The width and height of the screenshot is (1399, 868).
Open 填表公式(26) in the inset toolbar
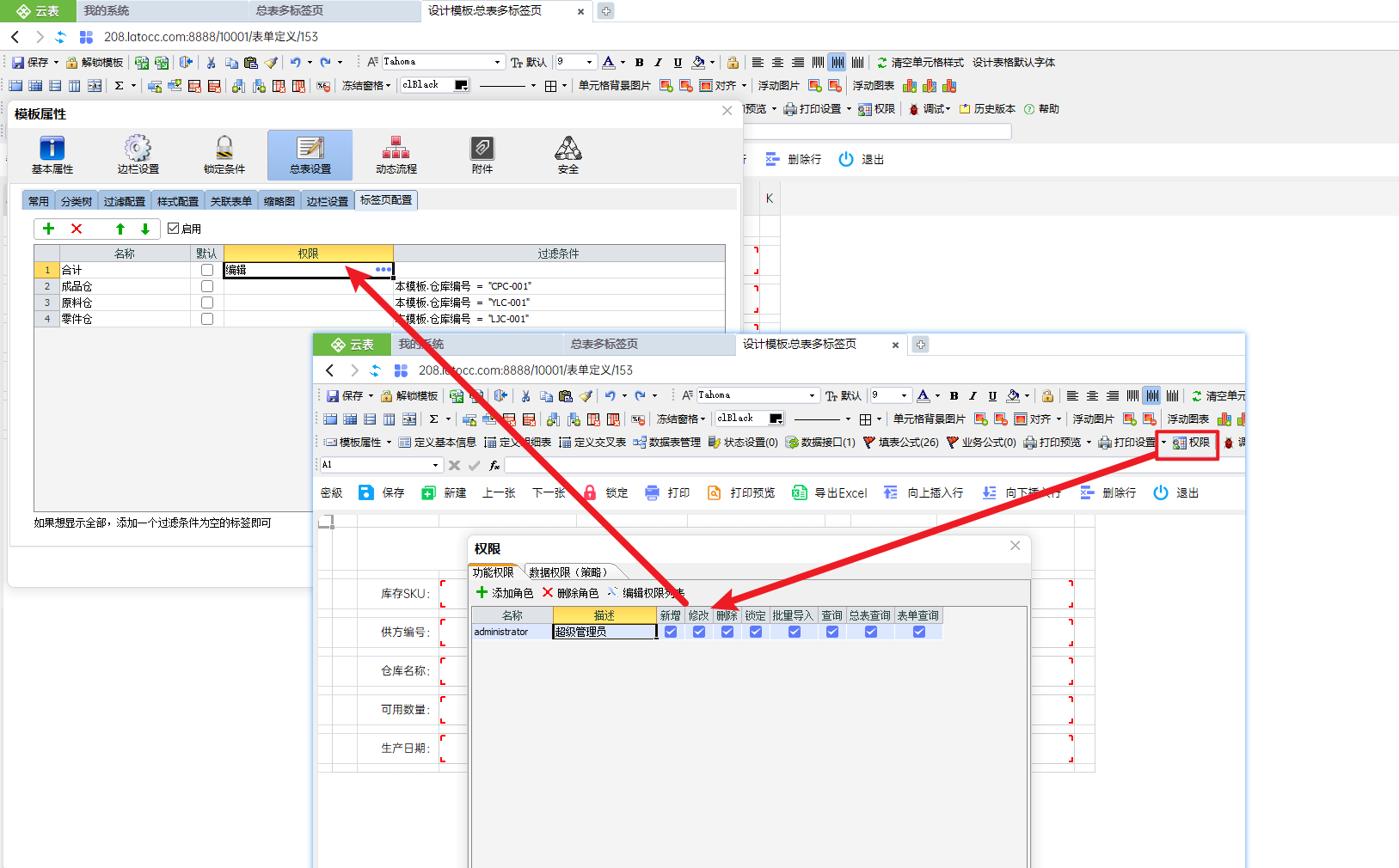pyautogui.click(x=900, y=443)
